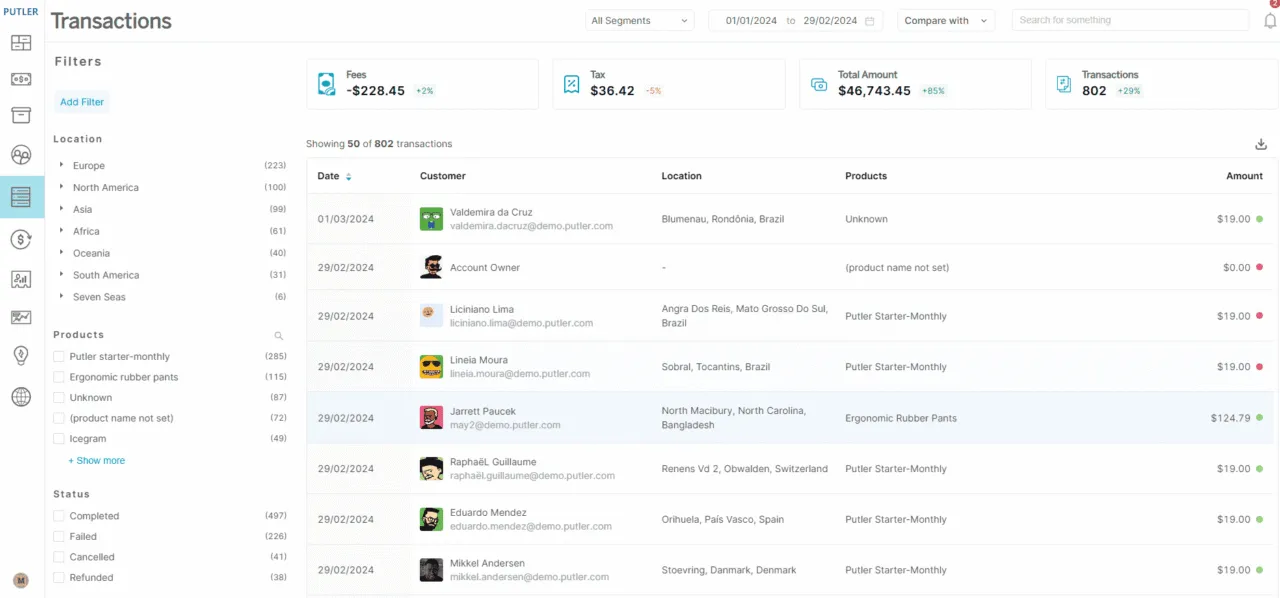Screen dimensions: 1280x598
Task: Click the calendar icon in date range
Action: point(870,21)
